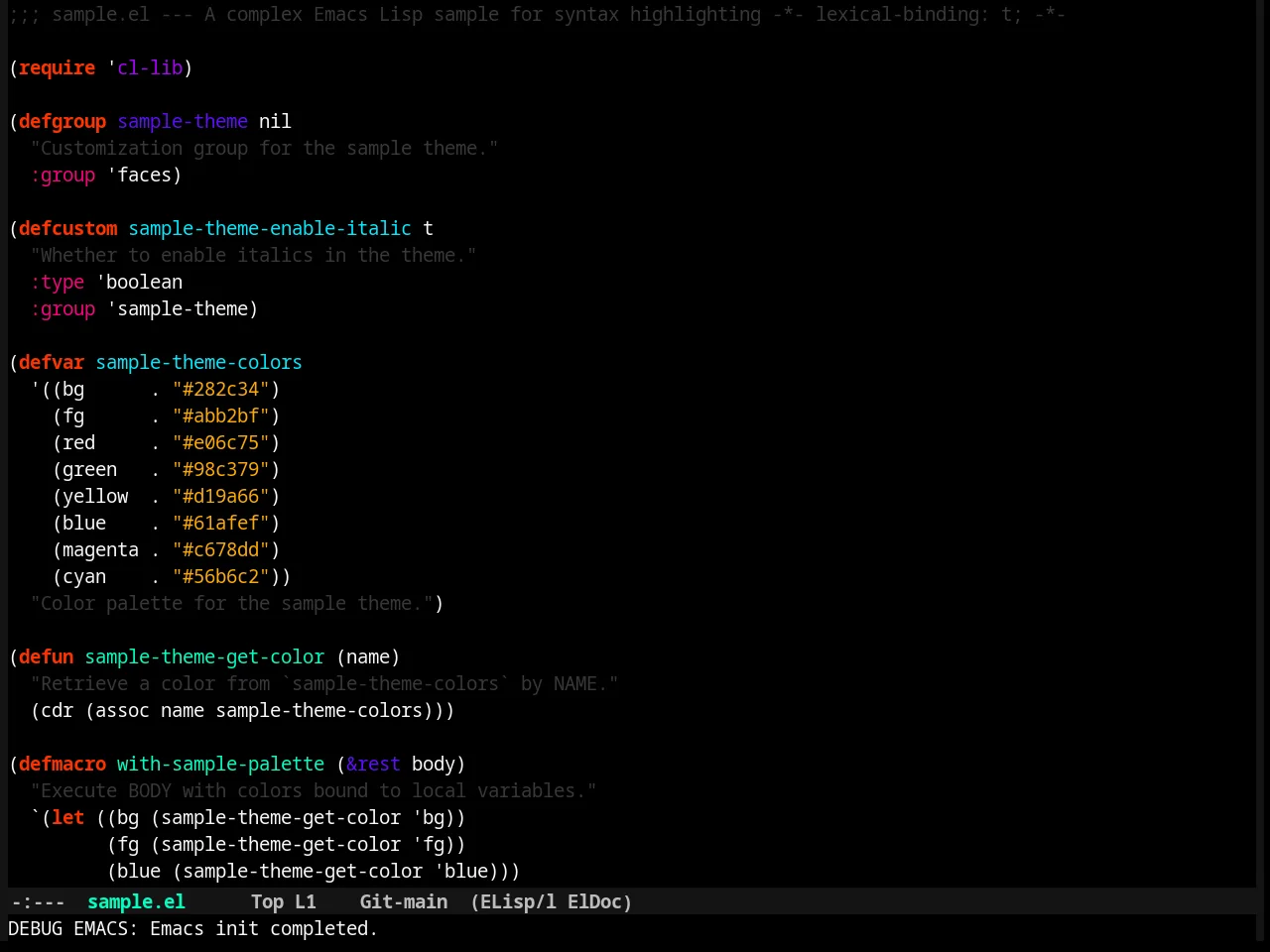1270x952 pixels.
Task: Click the ELisp/l major mode indicator
Action: tap(518, 901)
